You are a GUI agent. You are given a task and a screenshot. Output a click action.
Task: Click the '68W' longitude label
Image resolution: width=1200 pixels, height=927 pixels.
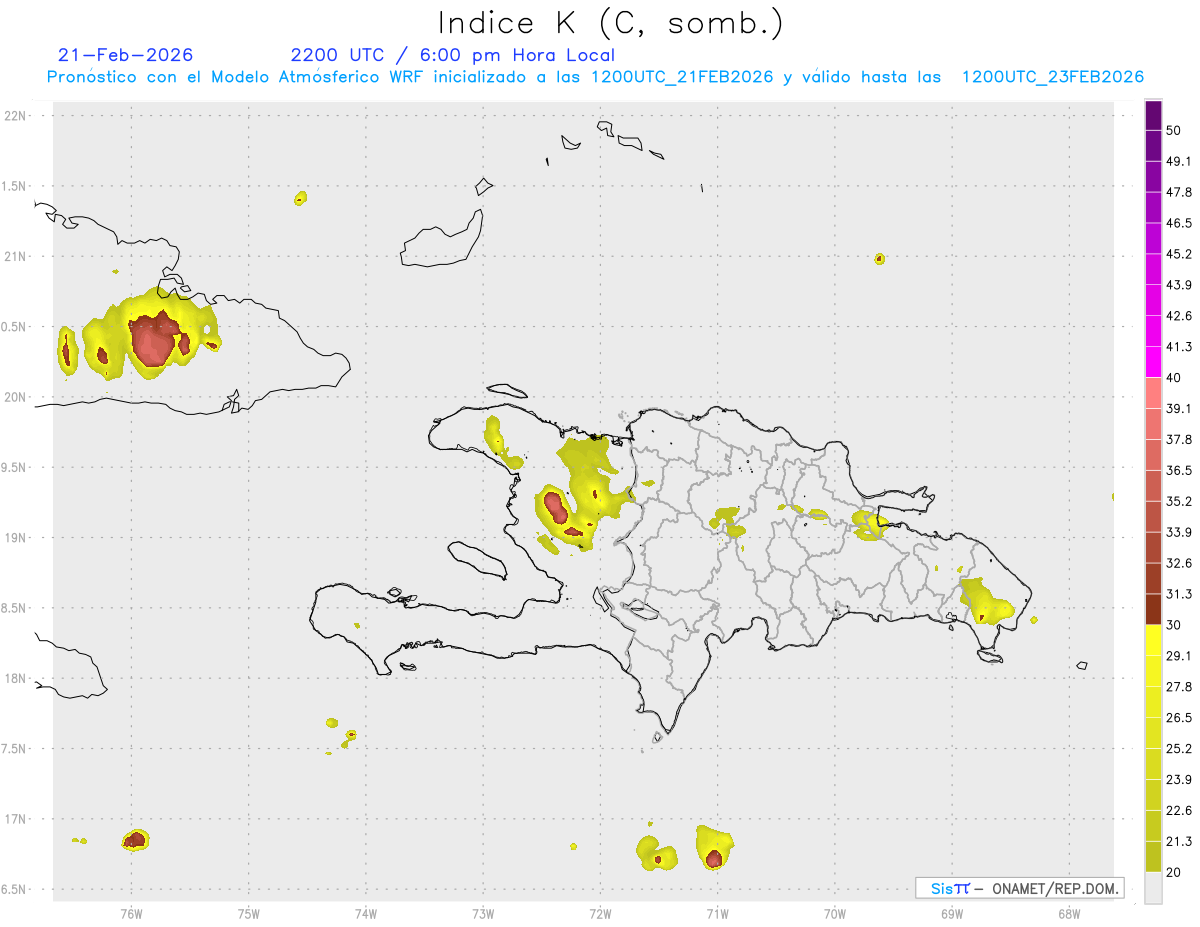tap(1069, 914)
